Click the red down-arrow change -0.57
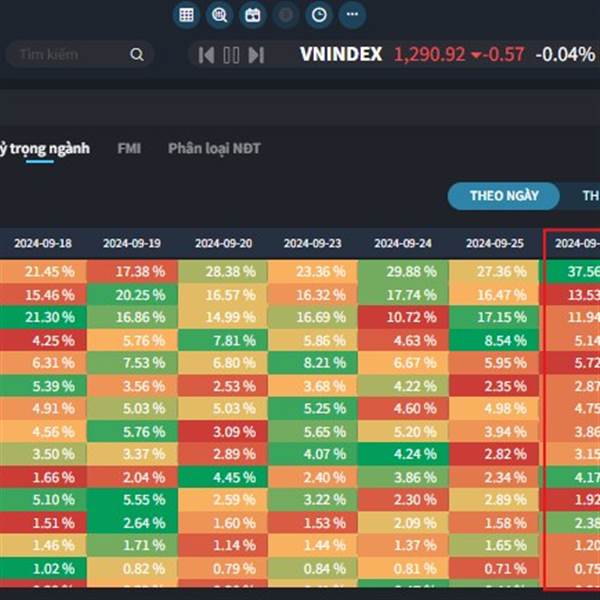 tap(497, 54)
